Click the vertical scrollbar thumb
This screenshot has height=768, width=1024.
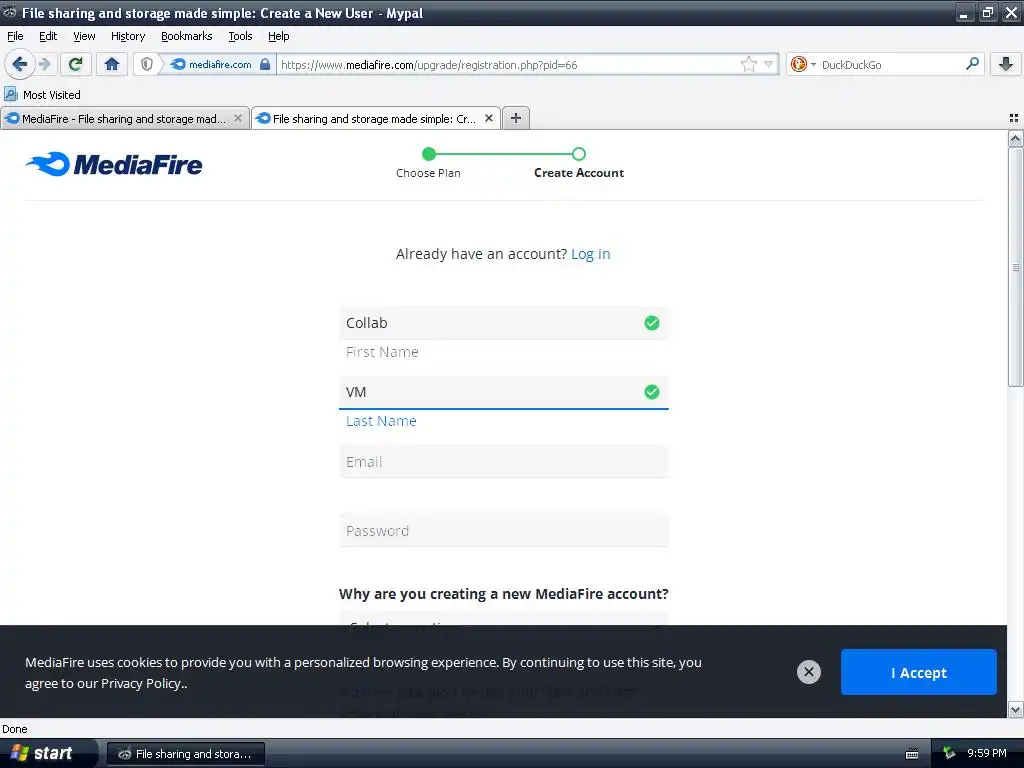click(1015, 266)
